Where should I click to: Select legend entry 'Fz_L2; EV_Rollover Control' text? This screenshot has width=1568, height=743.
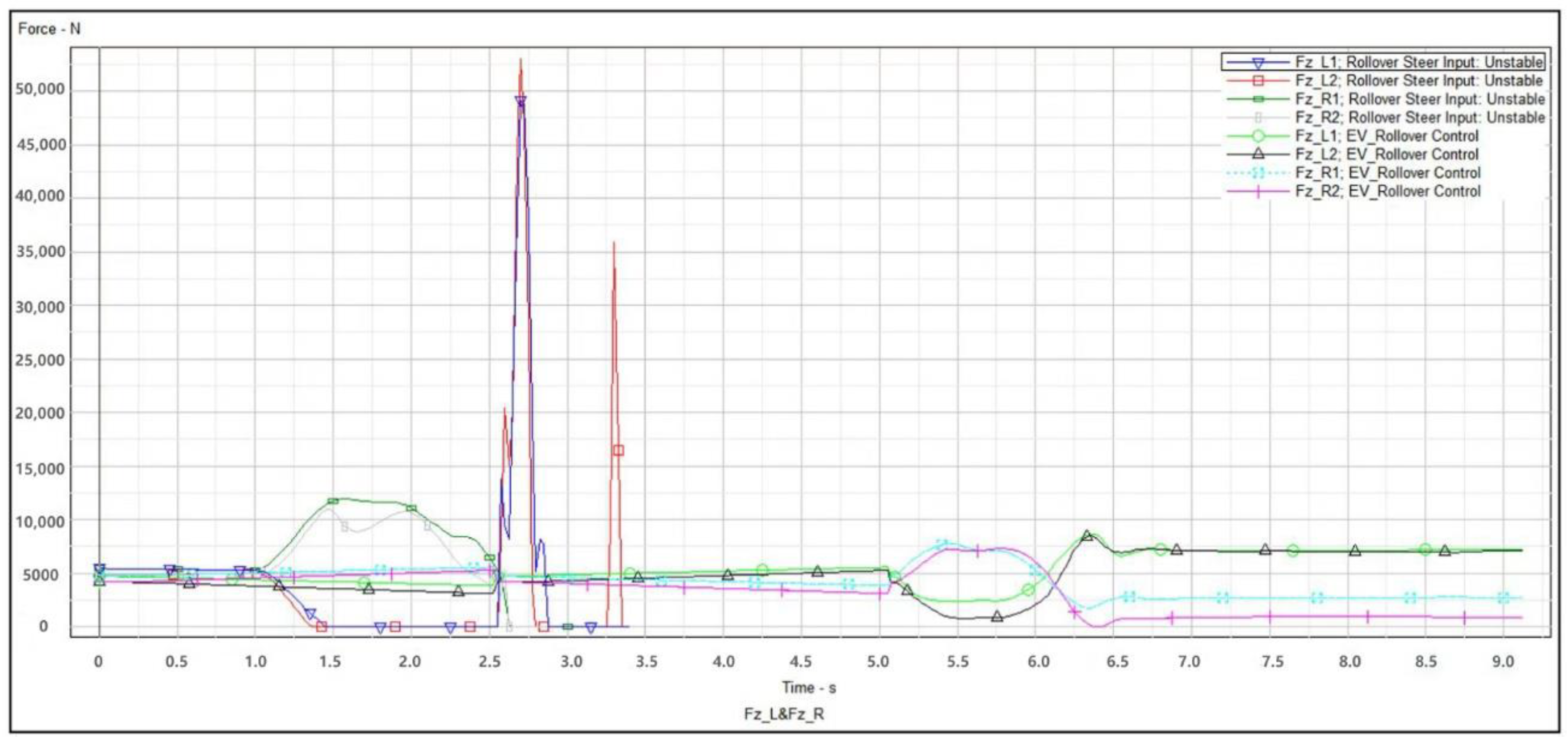click(x=1387, y=154)
